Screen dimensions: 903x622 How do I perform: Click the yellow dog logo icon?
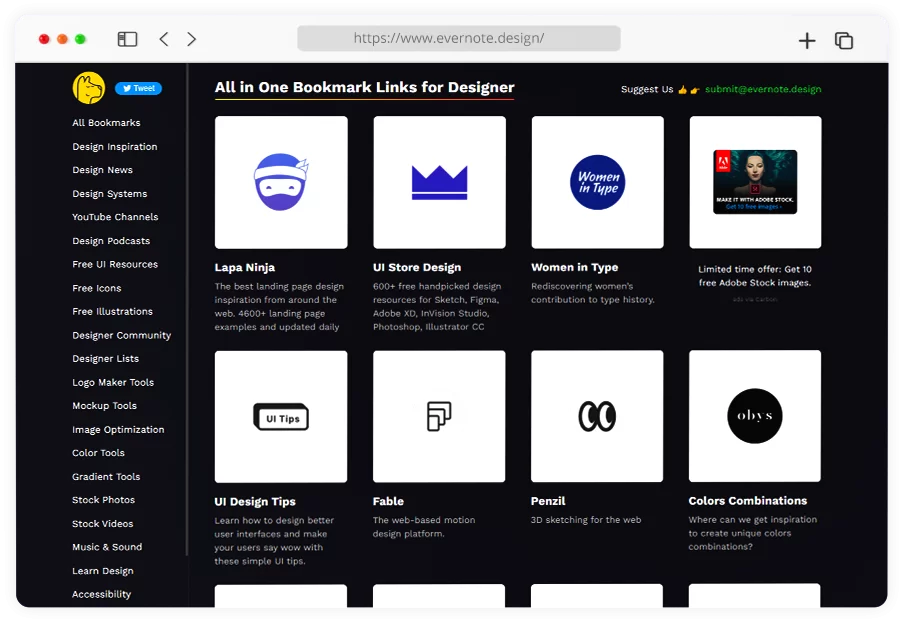pyautogui.click(x=89, y=88)
